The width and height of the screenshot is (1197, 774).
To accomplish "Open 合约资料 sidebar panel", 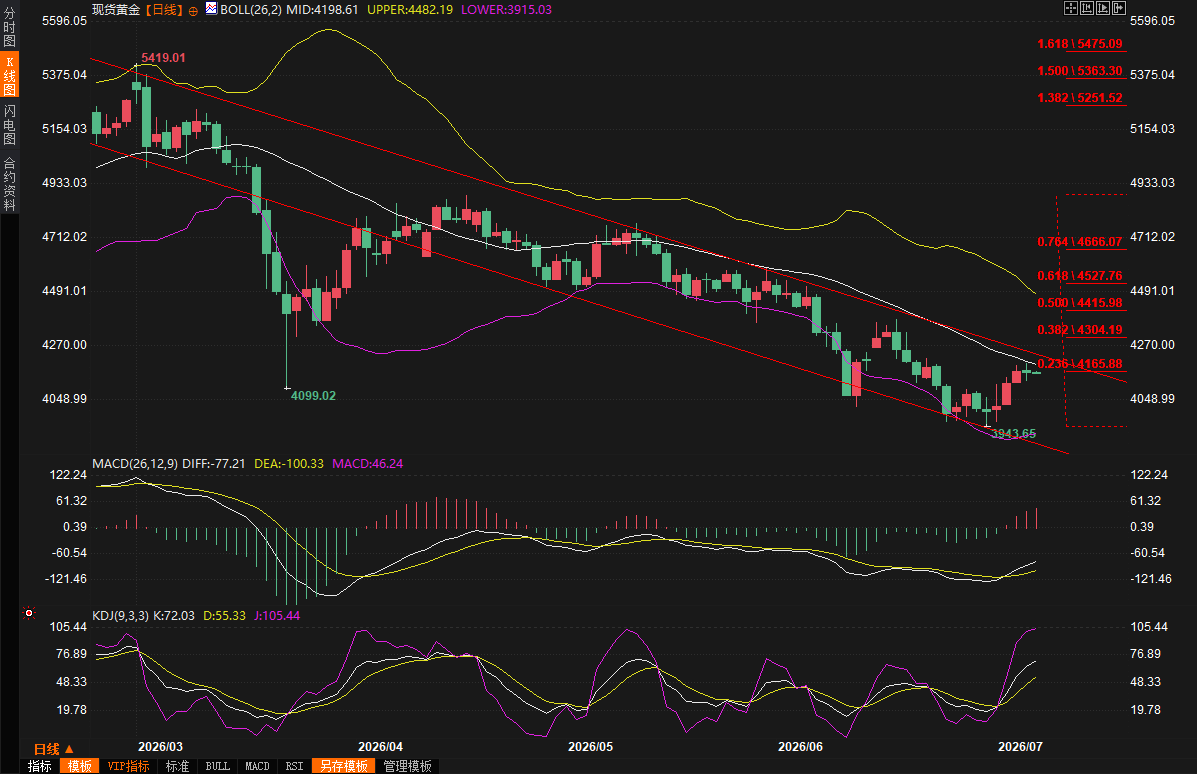I will tap(9, 184).
